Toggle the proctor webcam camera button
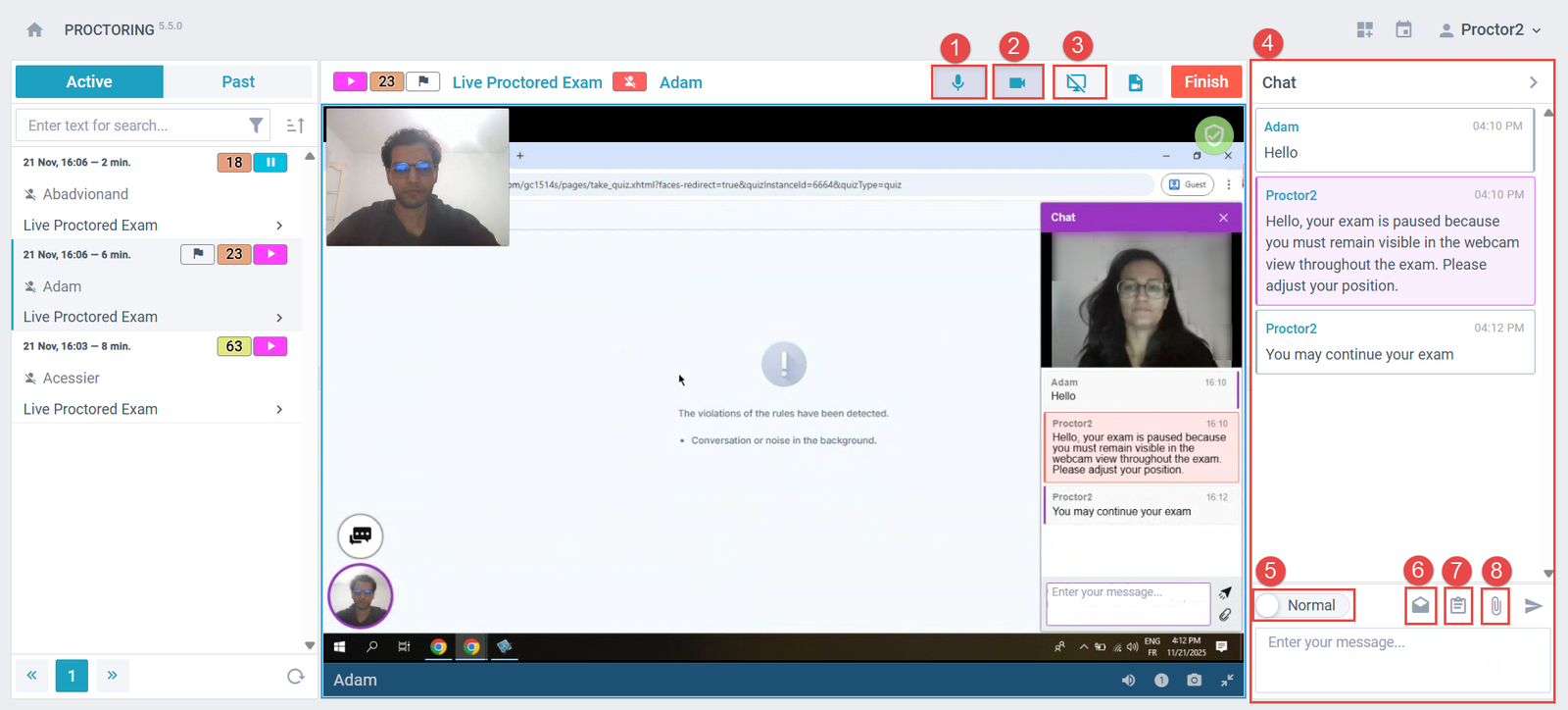Image resolution: width=1568 pixels, height=710 pixels. pyautogui.click(x=1017, y=82)
